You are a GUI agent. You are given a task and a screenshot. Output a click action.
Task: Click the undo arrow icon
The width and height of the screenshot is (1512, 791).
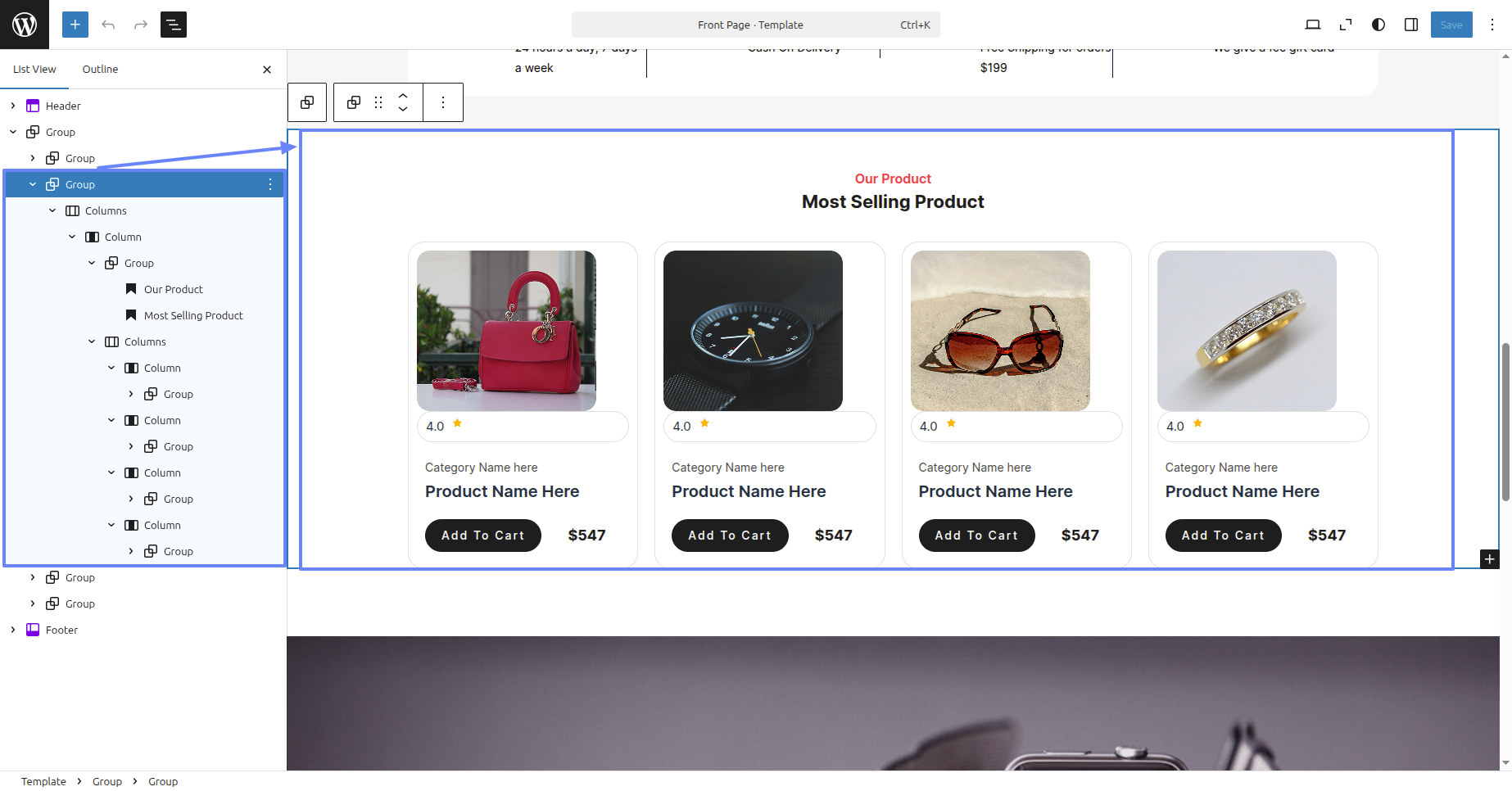coord(108,25)
